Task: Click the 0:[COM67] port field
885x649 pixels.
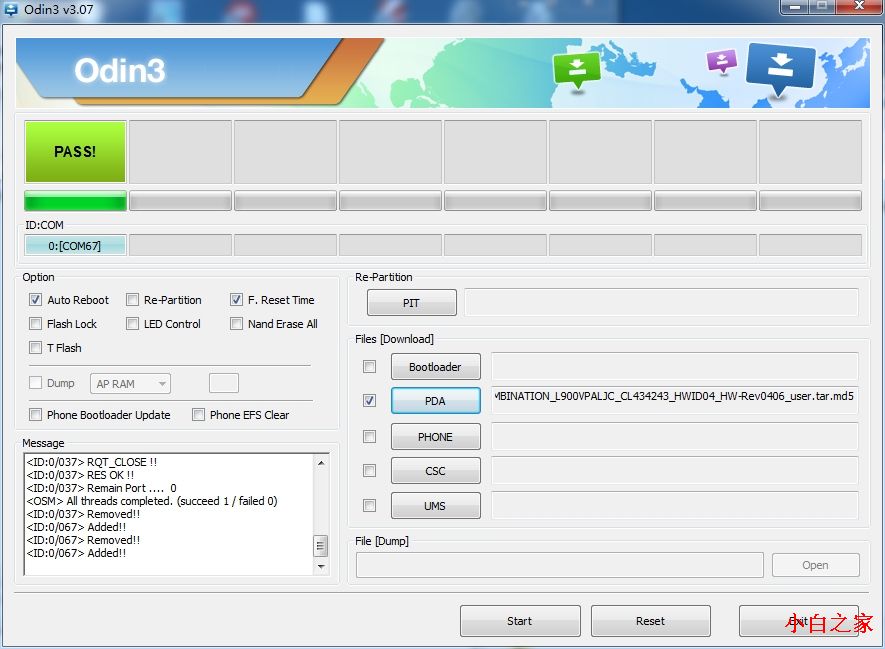Action: 75,245
